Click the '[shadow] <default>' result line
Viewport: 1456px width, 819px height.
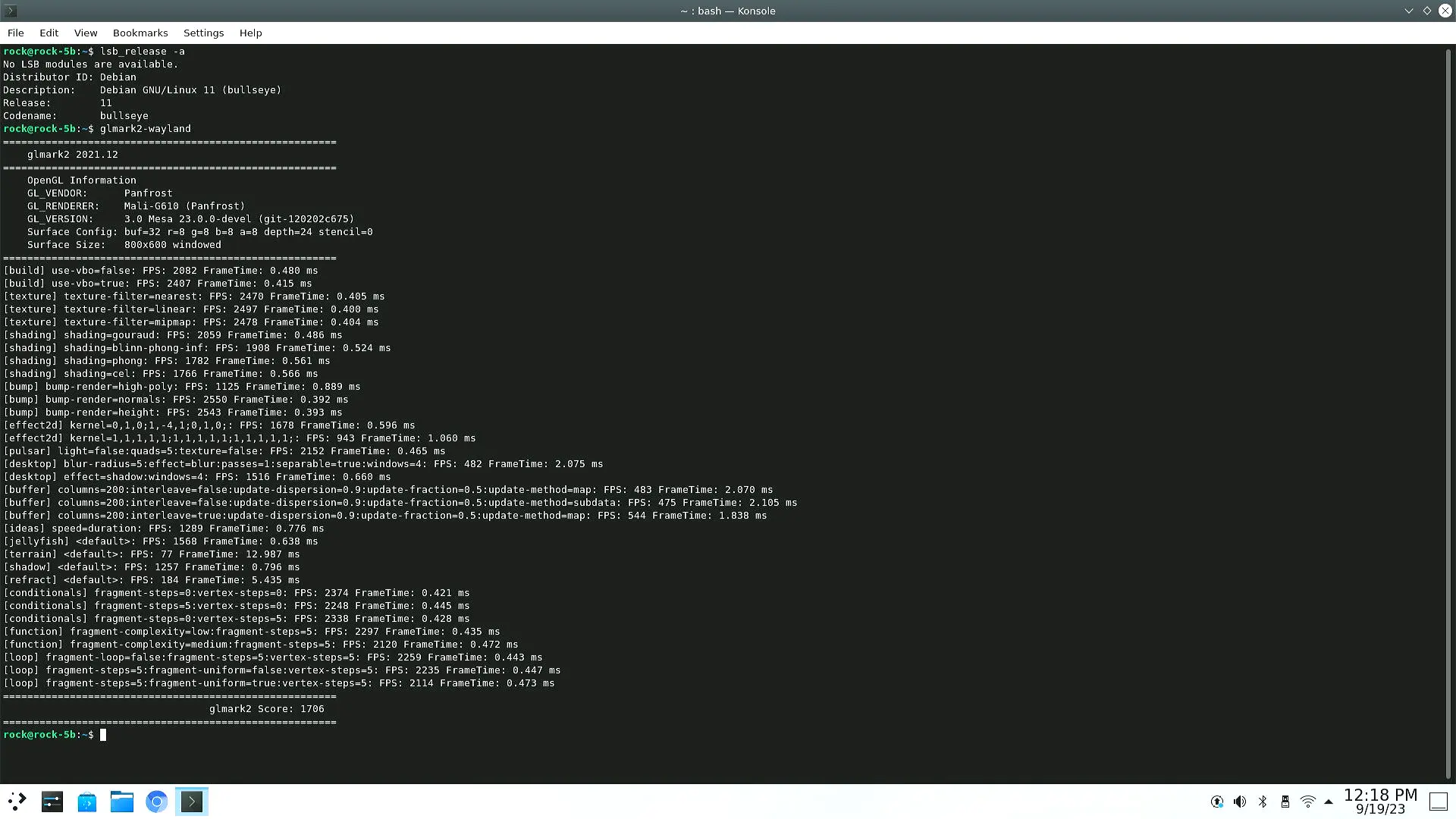[152, 567]
